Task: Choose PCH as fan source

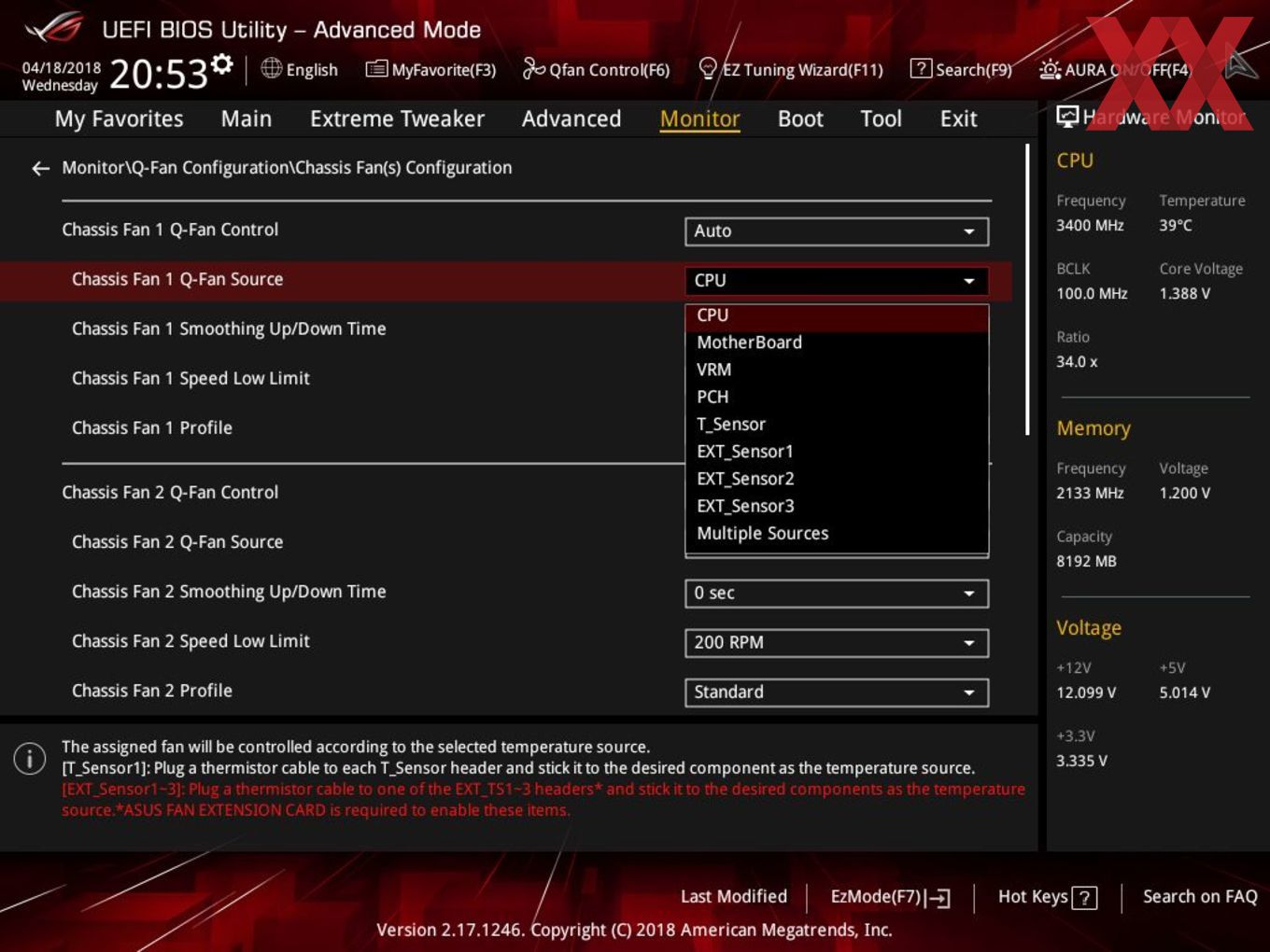Action: (837, 397)
